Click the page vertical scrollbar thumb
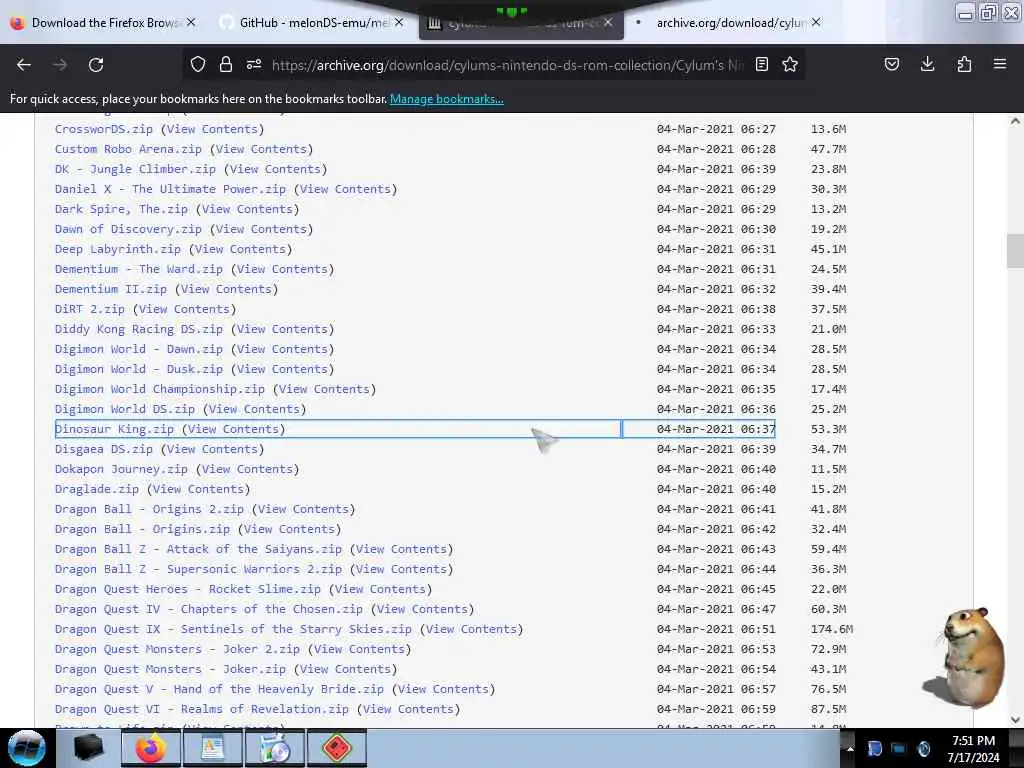Viewport: 1024px width, 768px height. [x=1015, y=251]
